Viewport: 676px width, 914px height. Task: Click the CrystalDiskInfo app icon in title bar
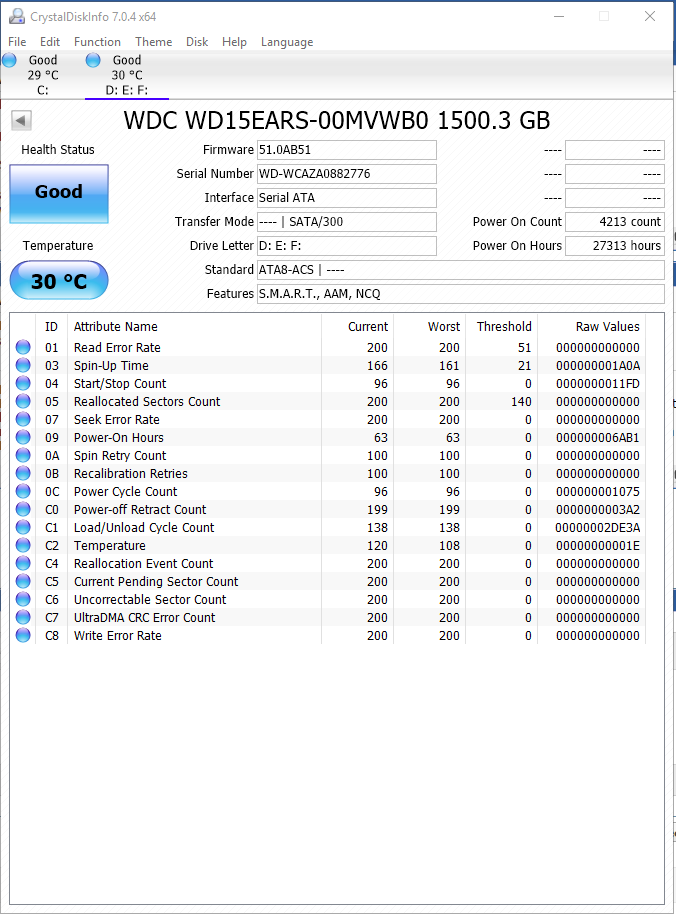(x=17, y=16)
